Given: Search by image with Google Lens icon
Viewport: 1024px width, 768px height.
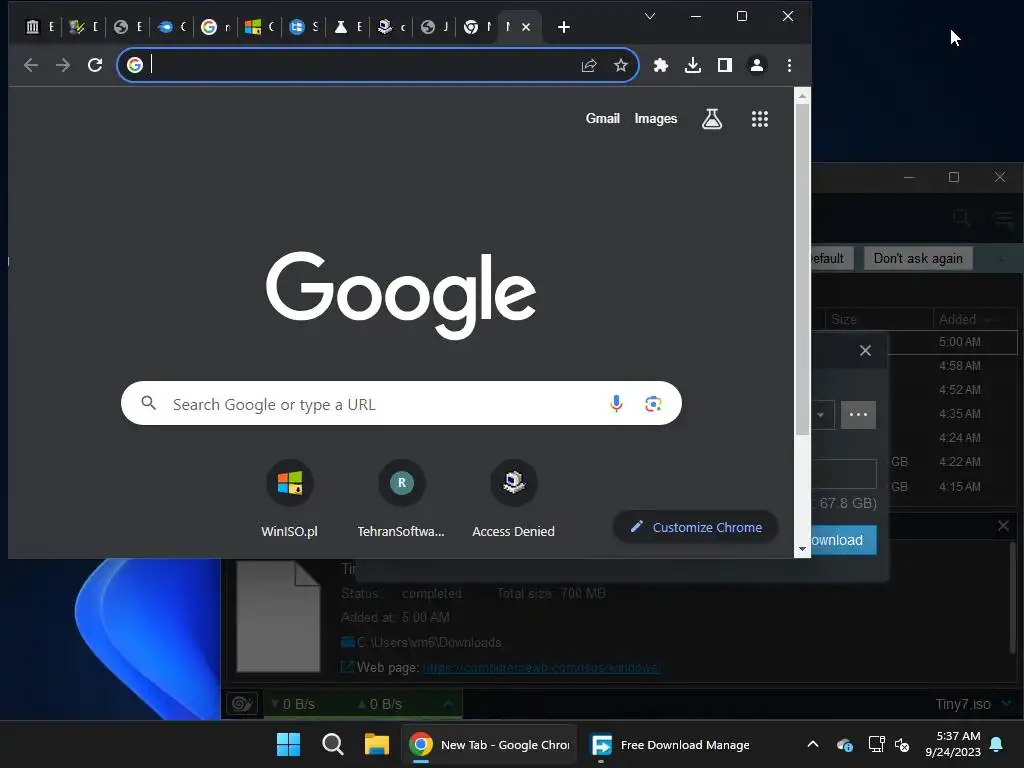Looking at the screenshot, I should [x=653, y=404].
